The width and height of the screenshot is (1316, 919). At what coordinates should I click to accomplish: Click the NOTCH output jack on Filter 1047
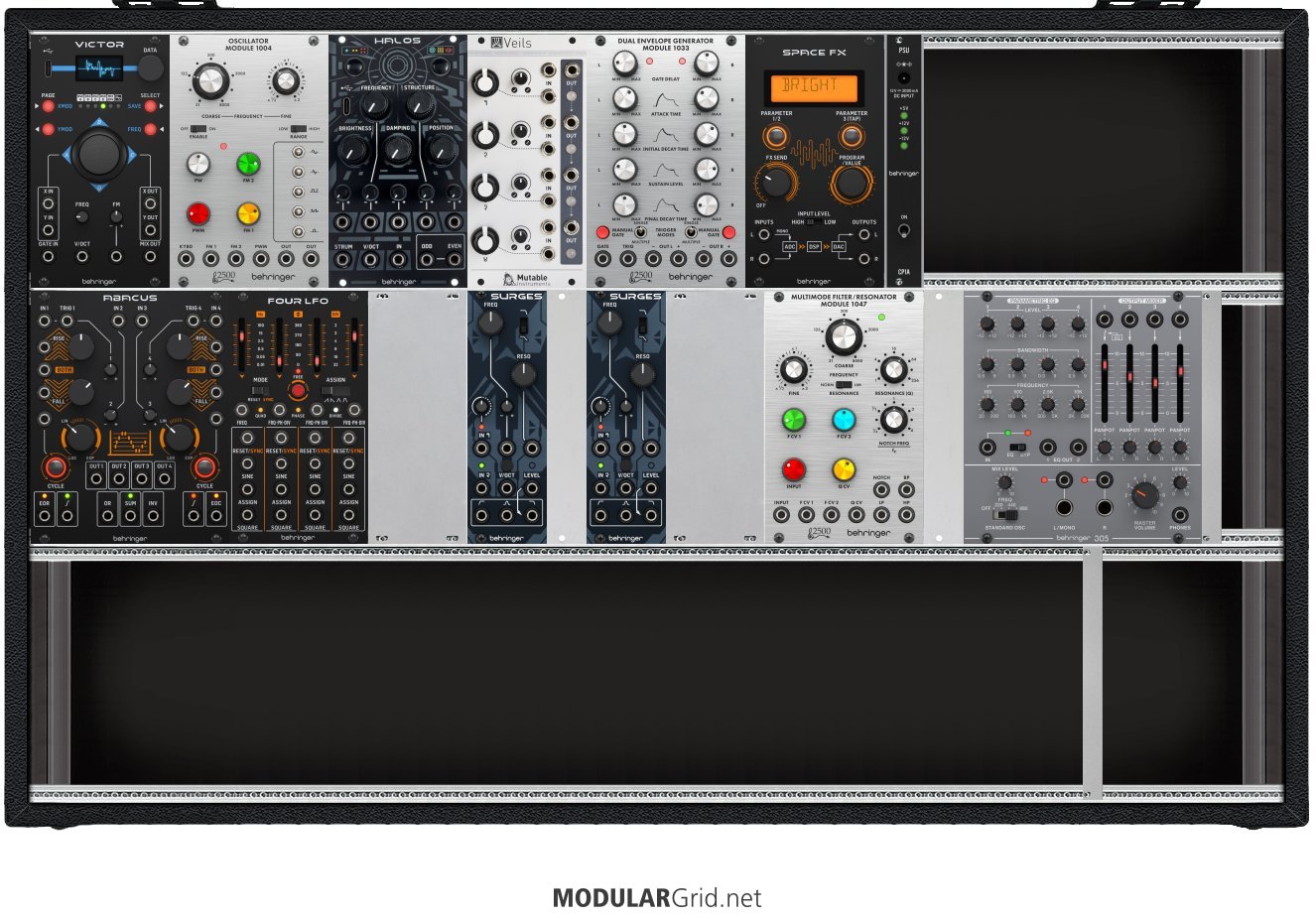tap(880, 489)
